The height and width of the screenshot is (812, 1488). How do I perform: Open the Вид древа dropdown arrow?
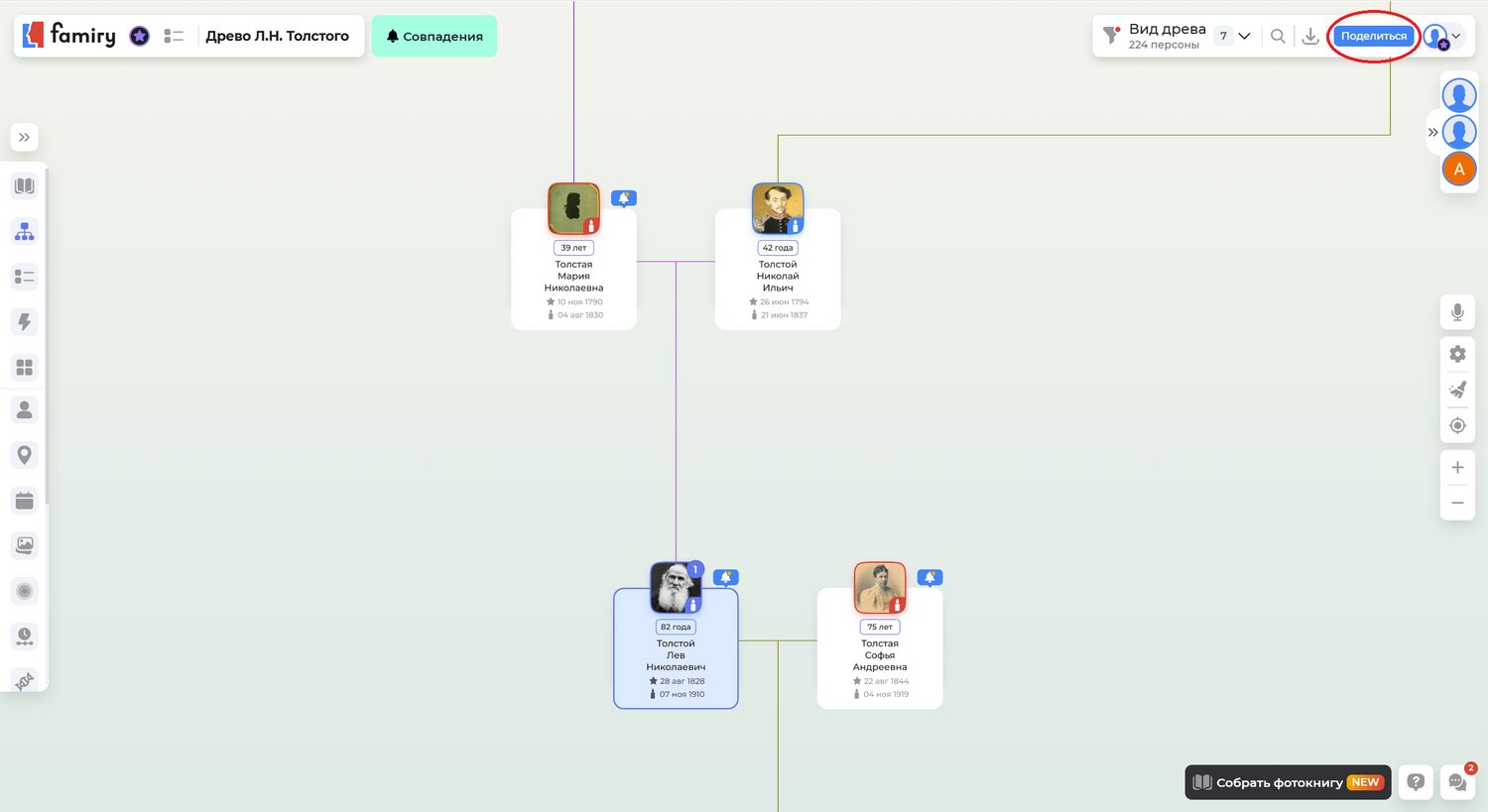[1244, 37]
